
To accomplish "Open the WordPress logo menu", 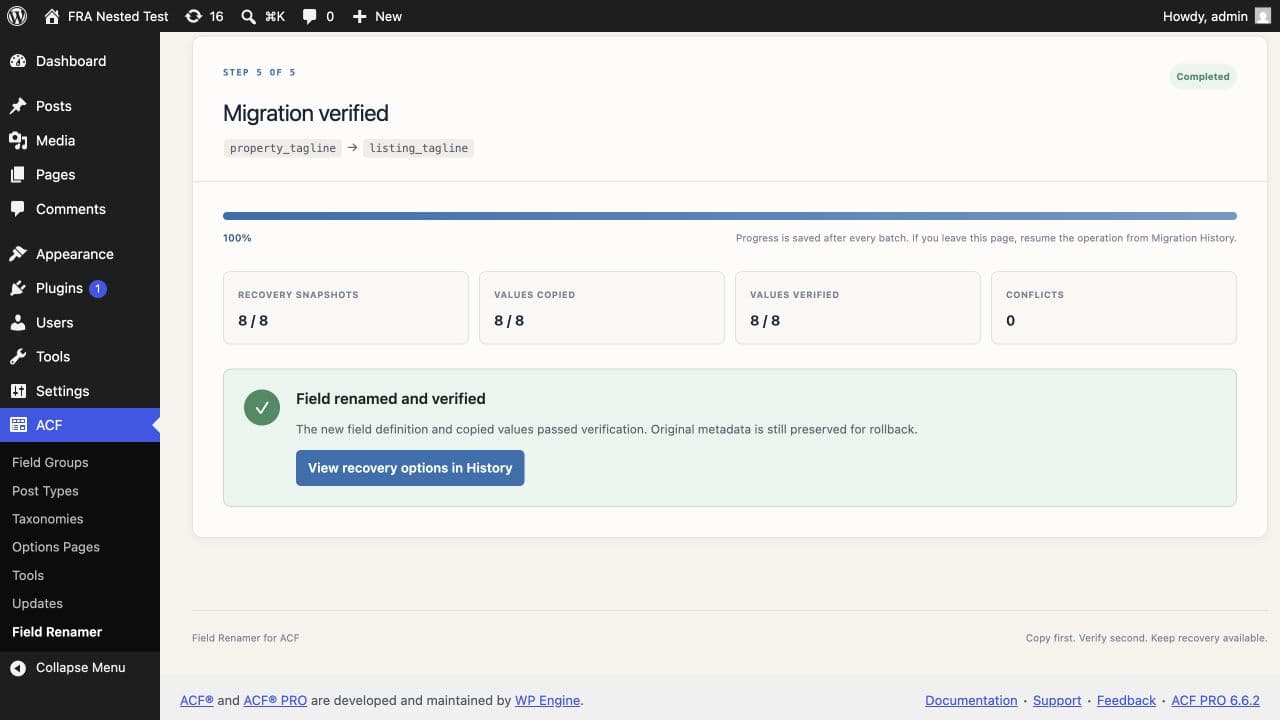I will pyautogui.click(x=17, y=16).
